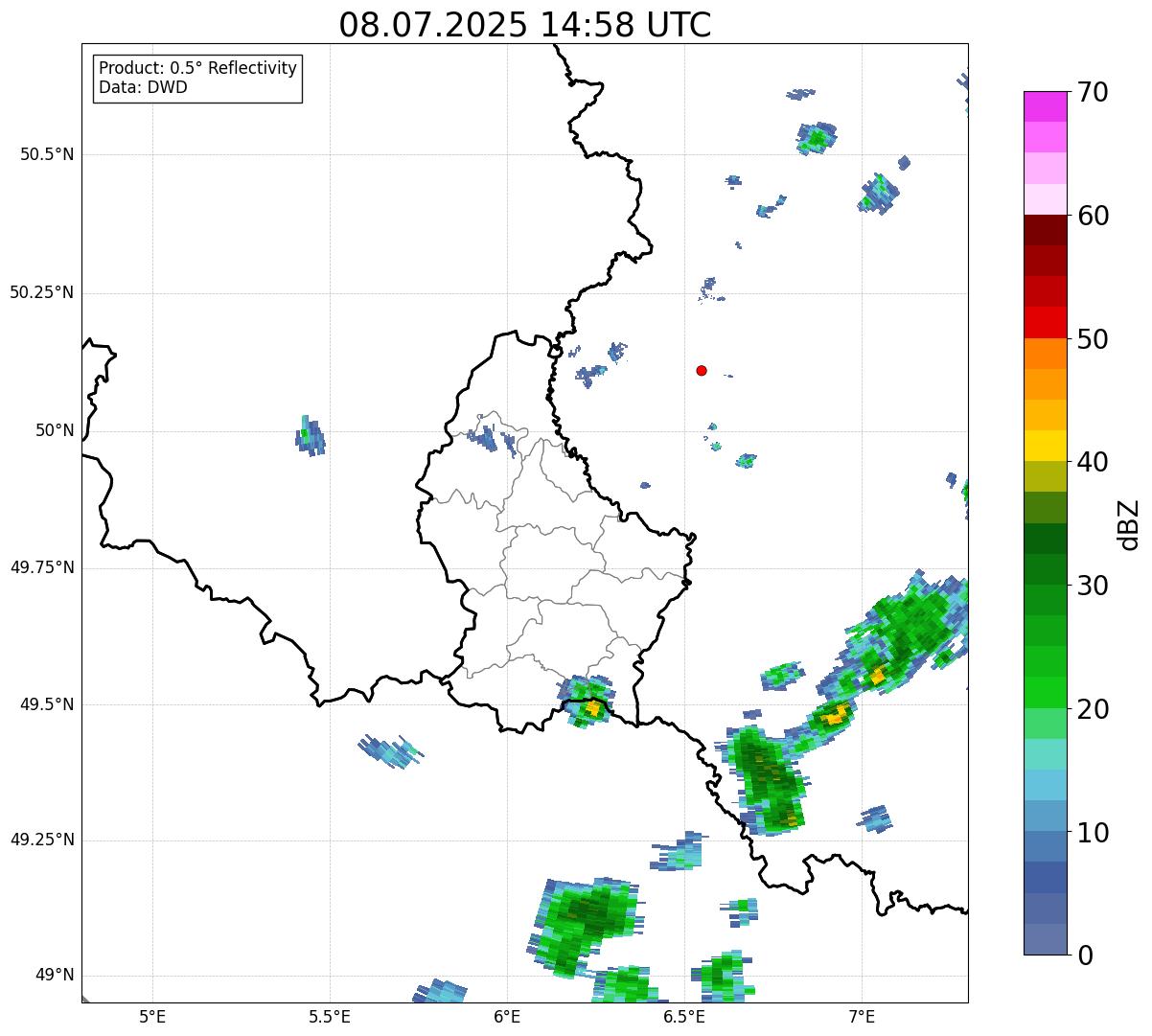Click the 49.5°N latitude label
Screen dimensions: 1152x1036
47,704
